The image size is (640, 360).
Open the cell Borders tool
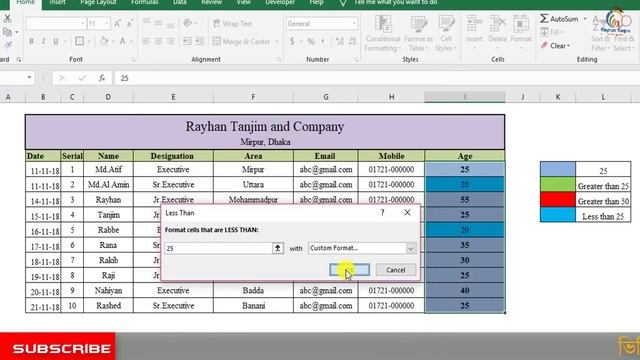click(80, 41)
